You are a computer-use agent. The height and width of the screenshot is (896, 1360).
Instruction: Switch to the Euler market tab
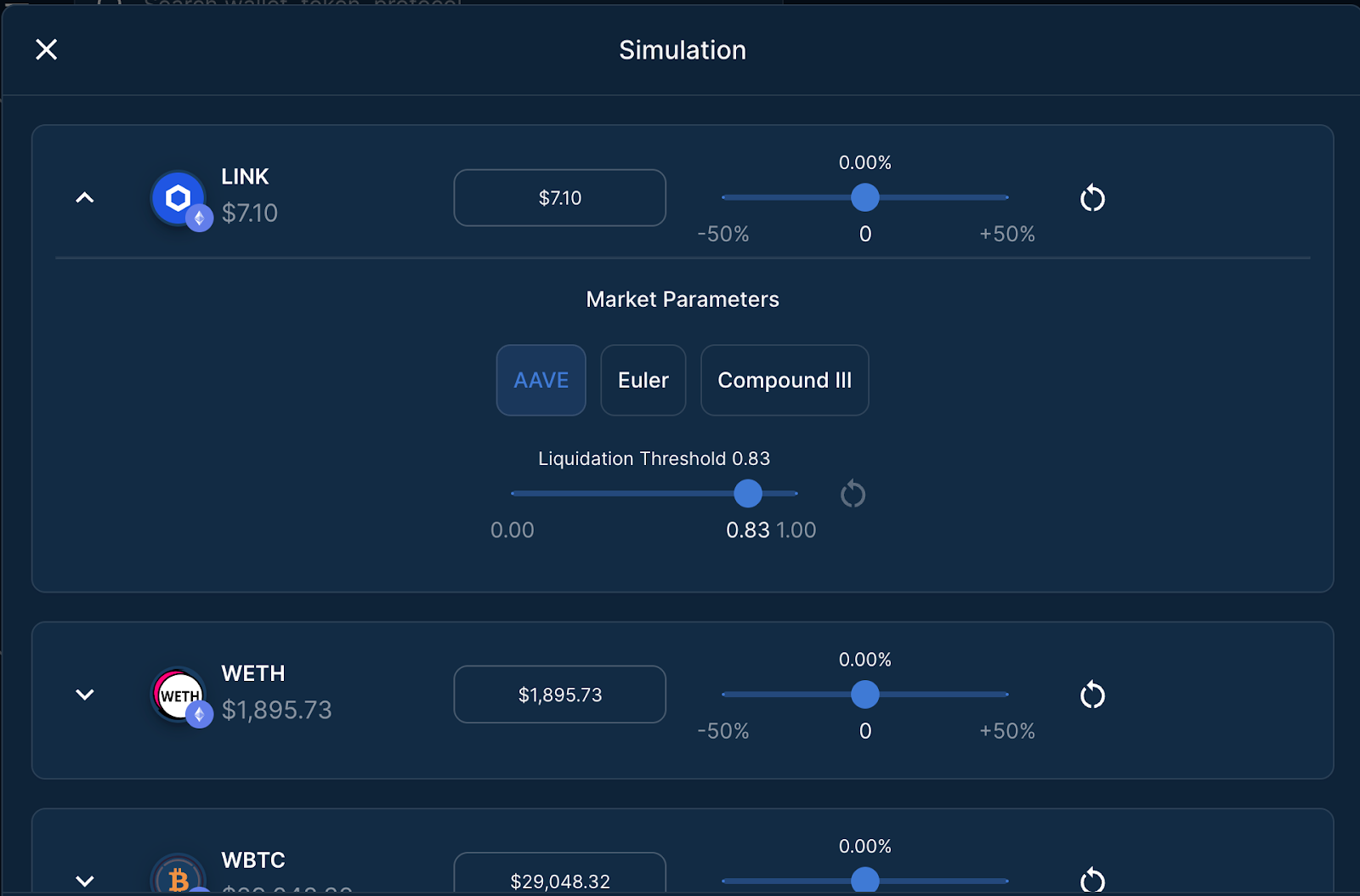coord(643,380)
